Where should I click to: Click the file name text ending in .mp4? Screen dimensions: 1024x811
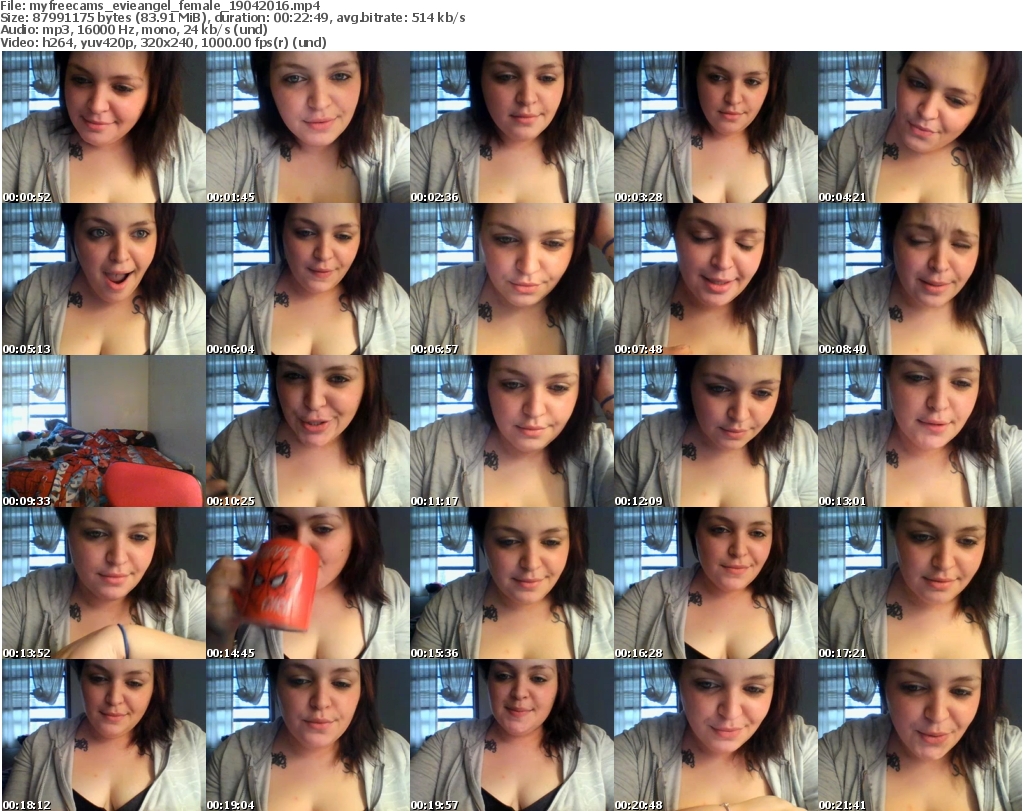point(174,6)
